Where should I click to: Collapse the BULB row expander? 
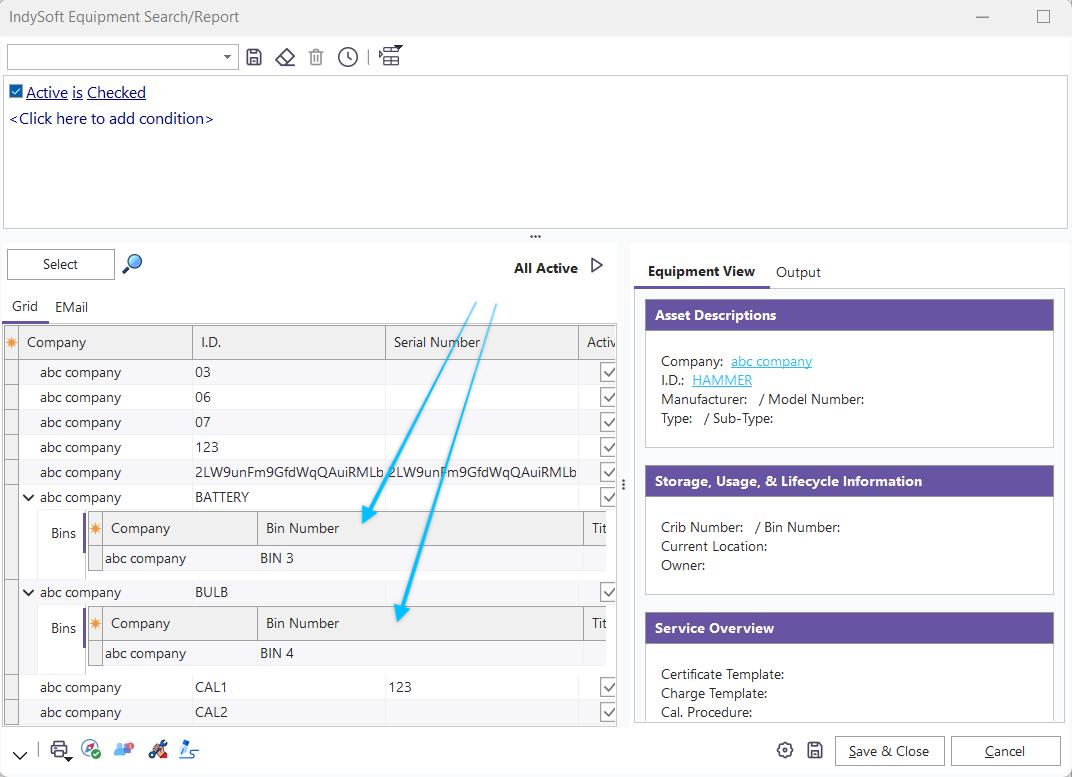(x=28, y=592)
